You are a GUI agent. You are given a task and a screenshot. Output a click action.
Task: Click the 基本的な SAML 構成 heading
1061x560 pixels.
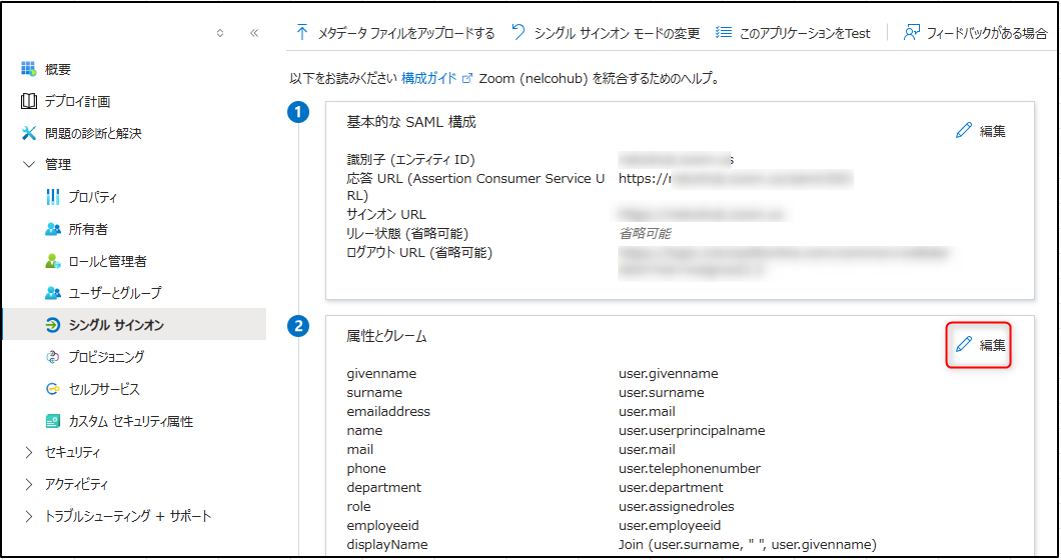coord(411,122)
